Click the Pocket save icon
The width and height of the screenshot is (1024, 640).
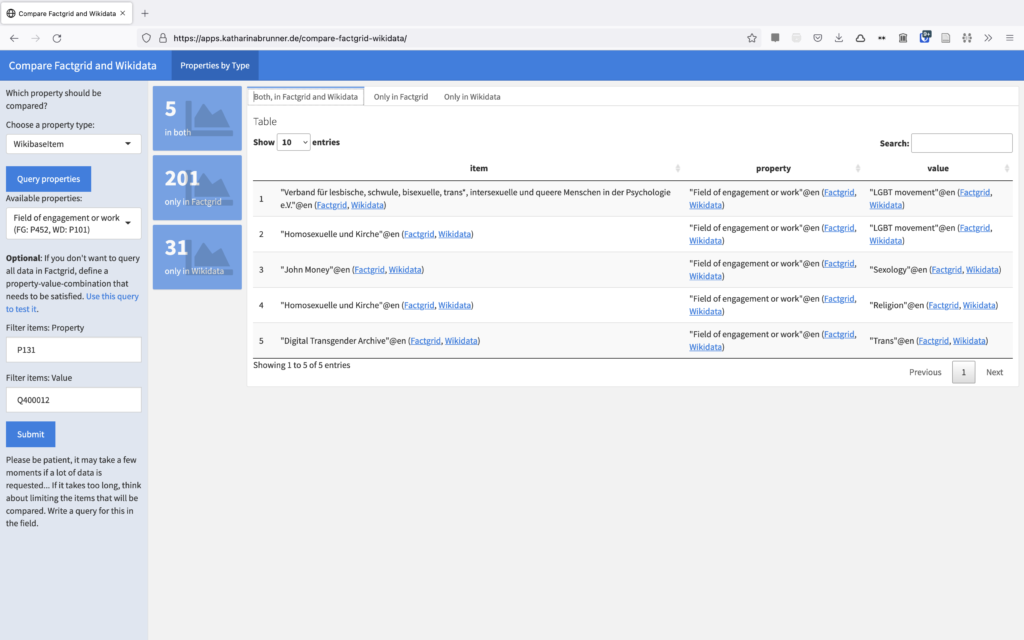click(817, 38)
